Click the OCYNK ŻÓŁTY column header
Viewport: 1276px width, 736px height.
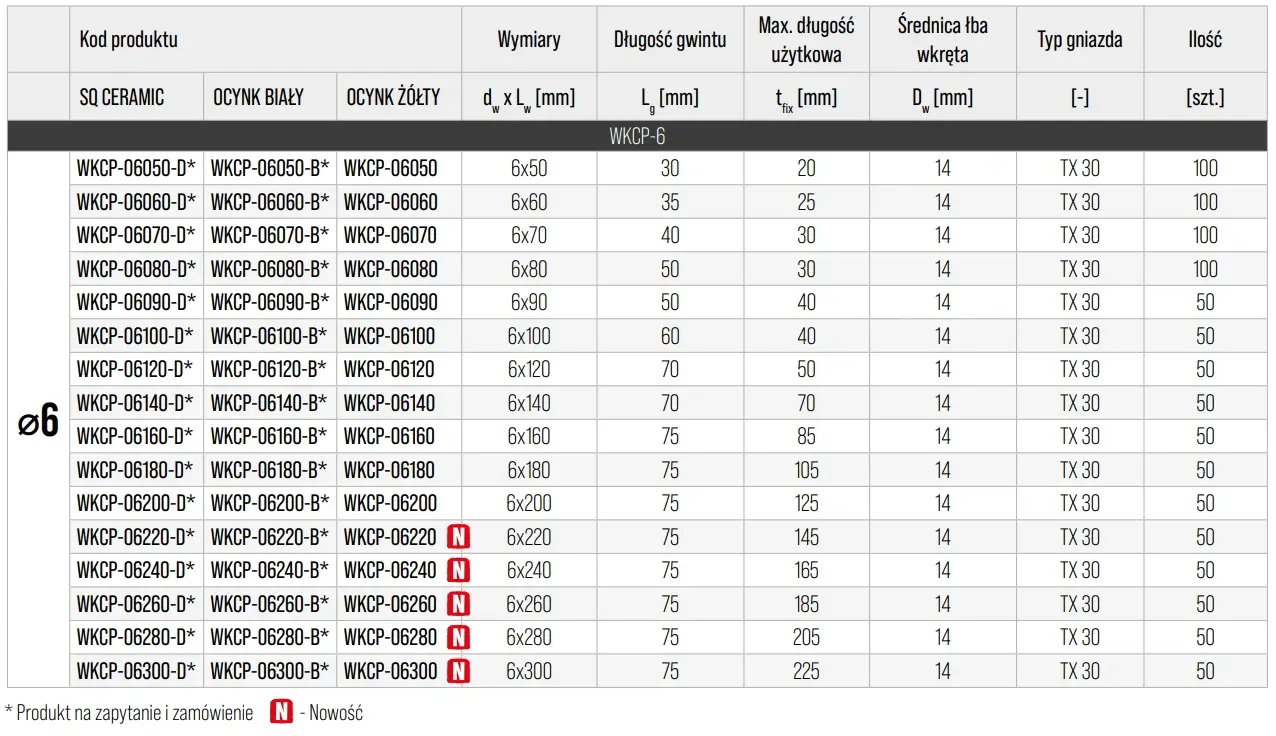click(x=393, y=98)
